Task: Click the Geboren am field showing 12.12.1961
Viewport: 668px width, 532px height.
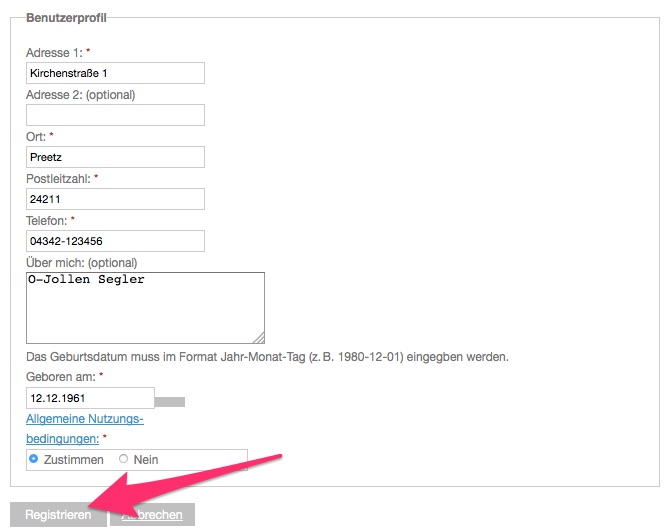Action: click(90, 398)
